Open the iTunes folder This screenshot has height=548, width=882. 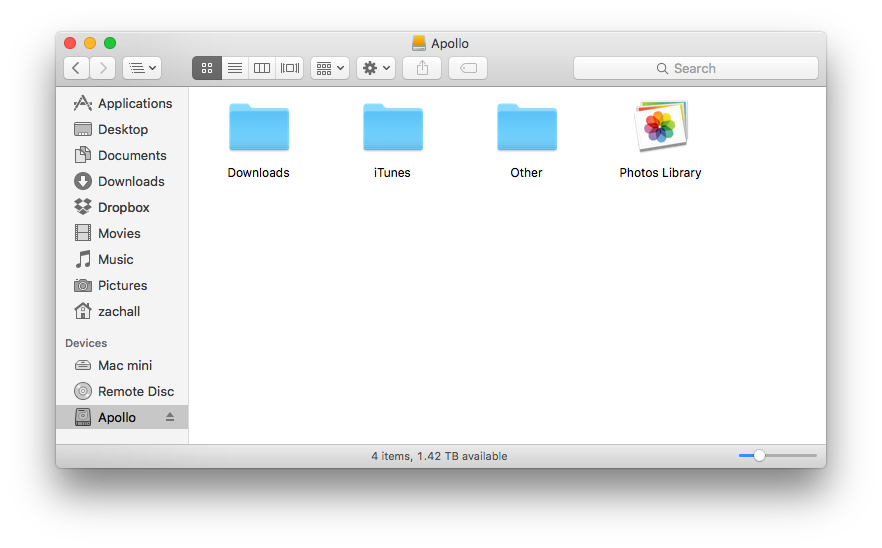tap(392, 129)
